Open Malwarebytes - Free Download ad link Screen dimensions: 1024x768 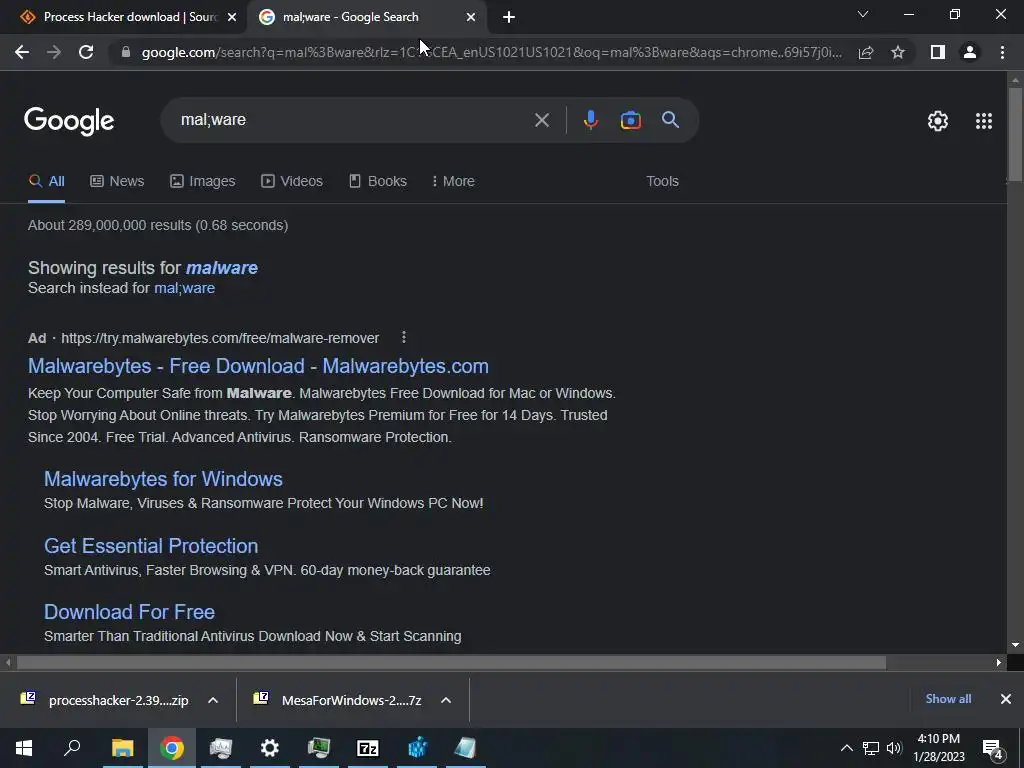258,366
